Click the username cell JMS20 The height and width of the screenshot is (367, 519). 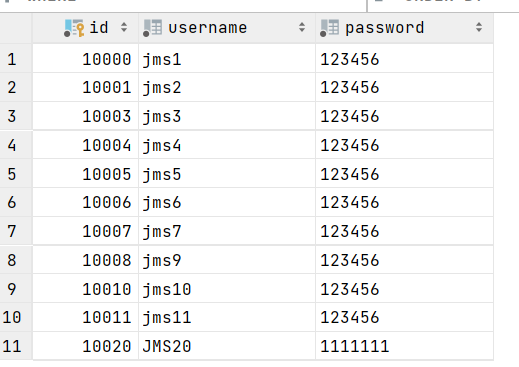pyautogui.click(x=227, y=346)
